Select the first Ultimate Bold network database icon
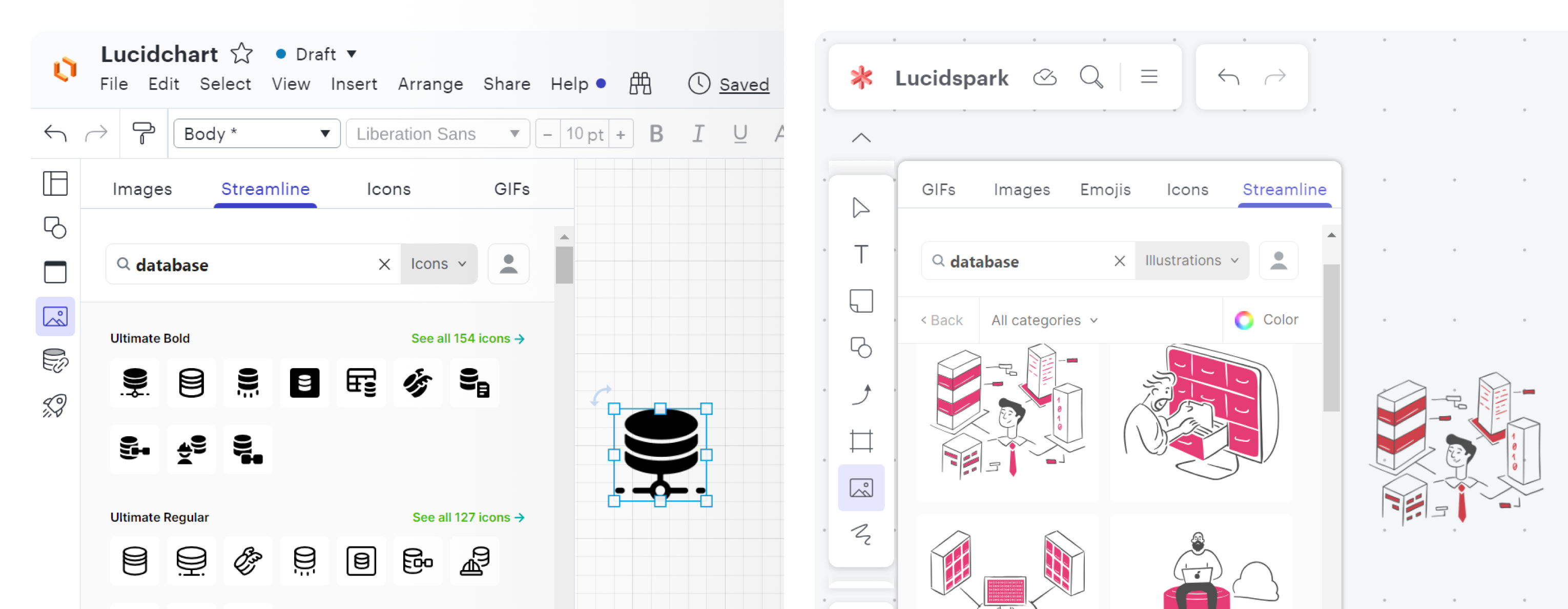This screenshot has width=1568, height=609. click(x=135, y=383)
